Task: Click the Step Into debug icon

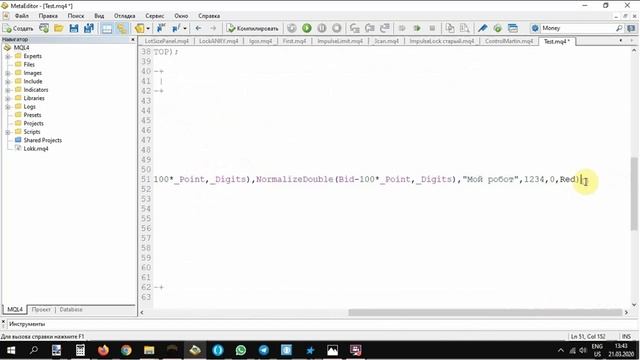Action: click(x=355, y=28)
